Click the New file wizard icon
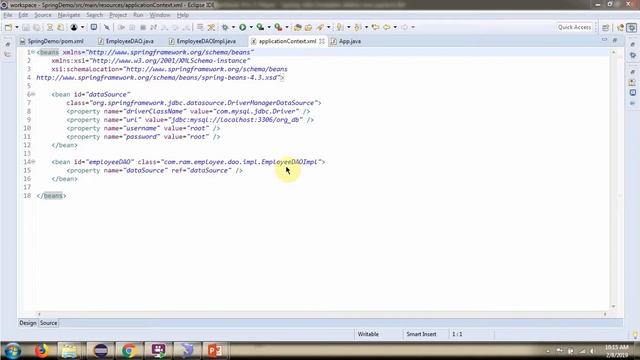 [8, 27]
